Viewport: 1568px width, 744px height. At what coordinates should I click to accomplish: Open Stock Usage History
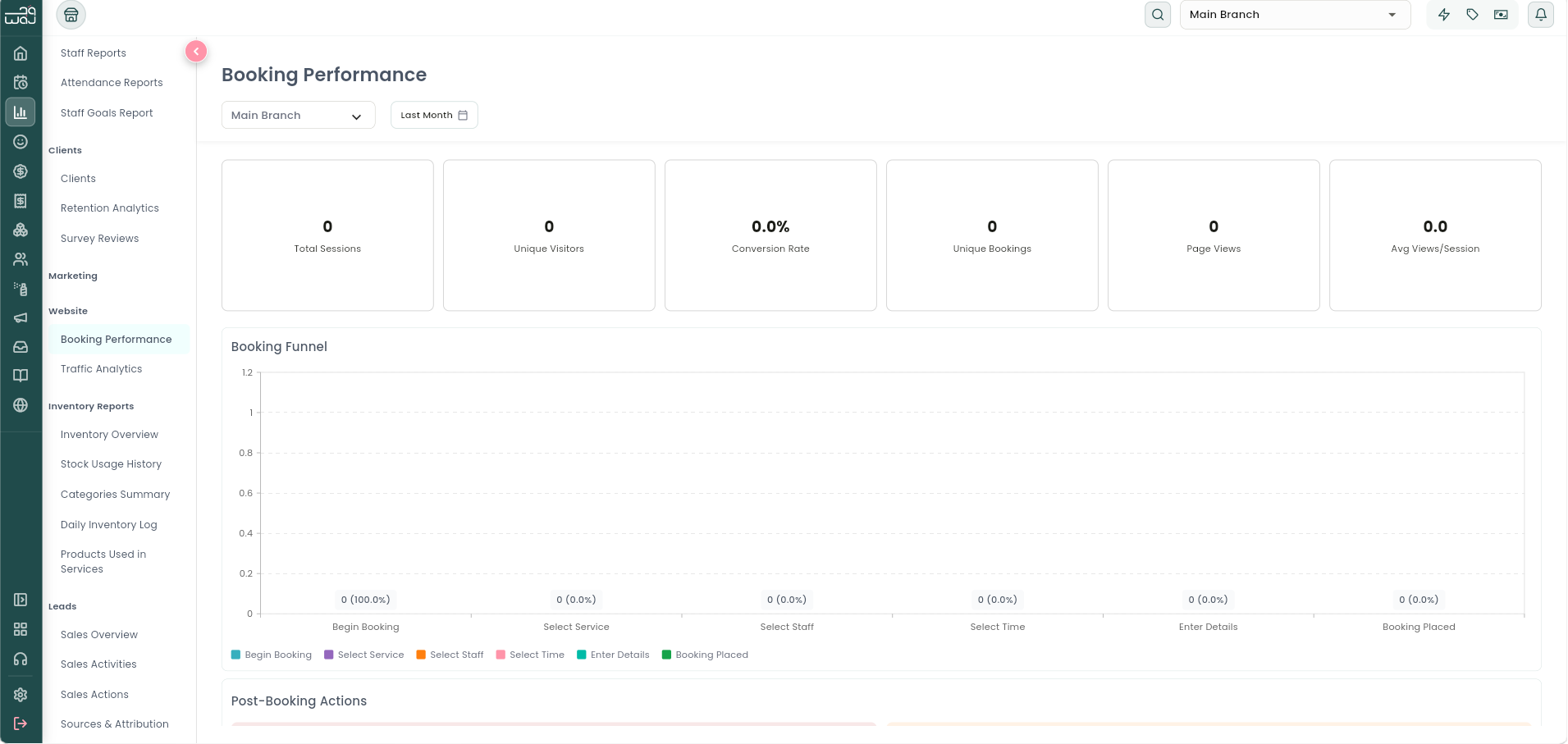[x=111, y=464]
